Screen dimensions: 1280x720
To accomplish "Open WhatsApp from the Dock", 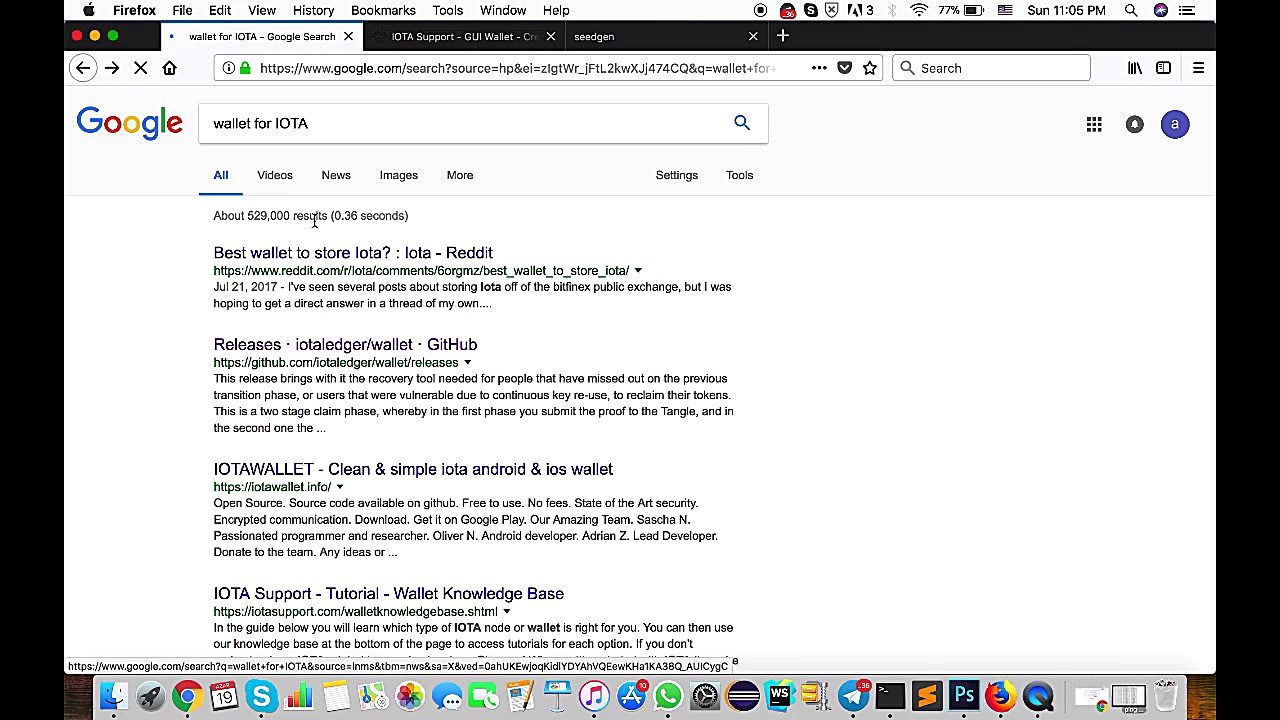I will point(668,696).
